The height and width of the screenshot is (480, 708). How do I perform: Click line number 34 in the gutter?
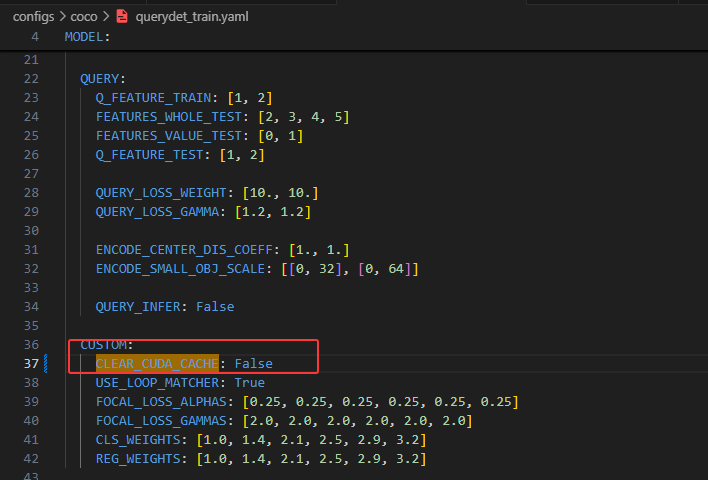coord(31,307)
